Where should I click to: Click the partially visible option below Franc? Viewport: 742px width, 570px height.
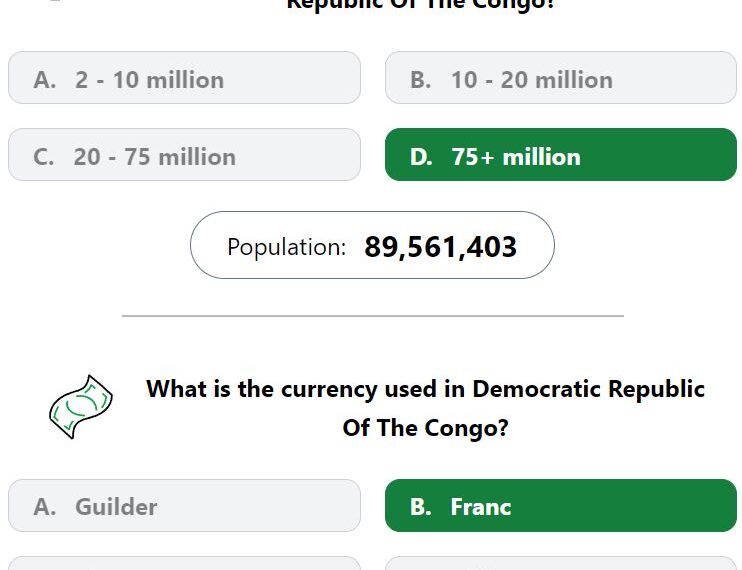560,564
